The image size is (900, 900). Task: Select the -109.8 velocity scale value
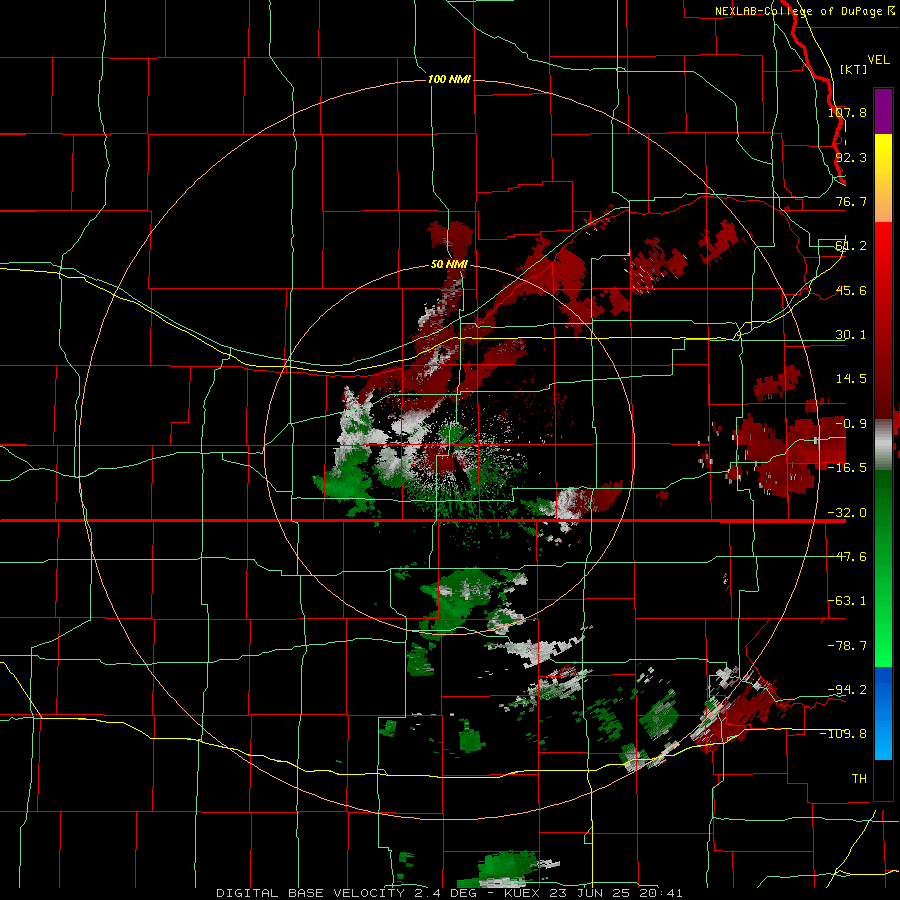[x=843, y=734]
